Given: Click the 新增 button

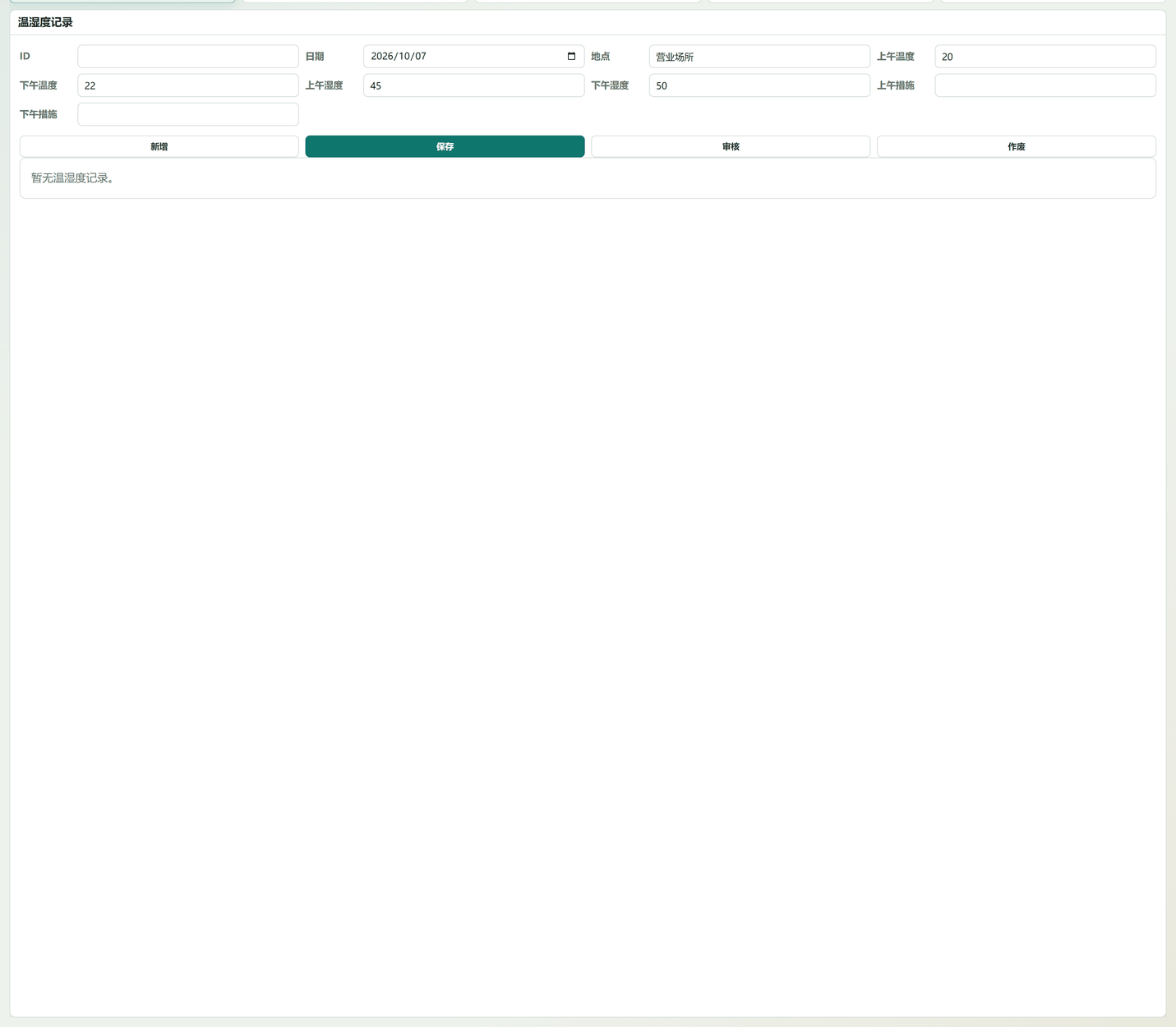Looking at the screenshot, I should [159, 146].
